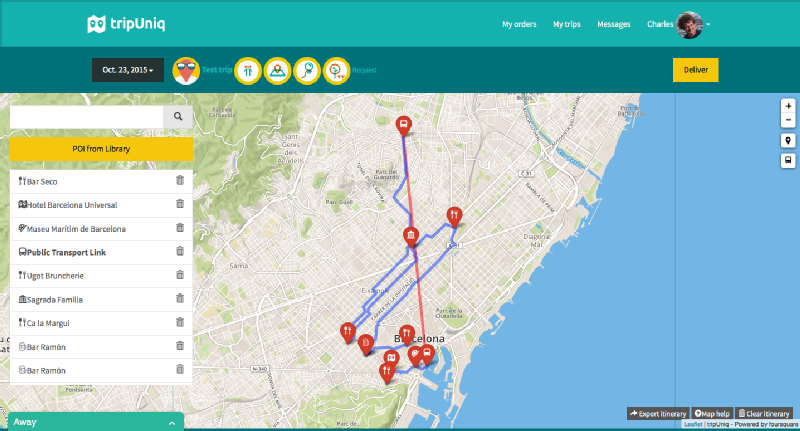Select the hotel bed map marker
The image size is (800, 431).
391,358
